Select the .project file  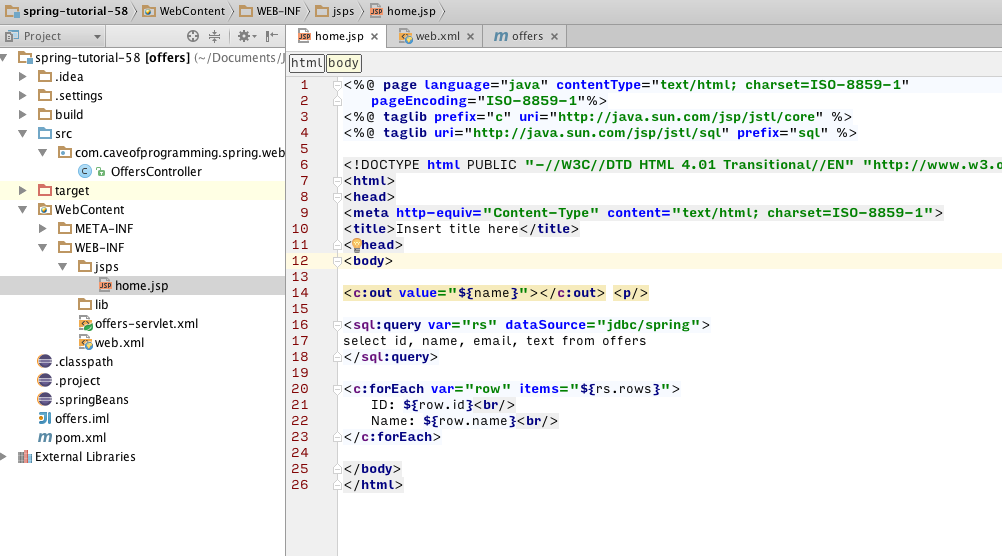pos(77,380)
